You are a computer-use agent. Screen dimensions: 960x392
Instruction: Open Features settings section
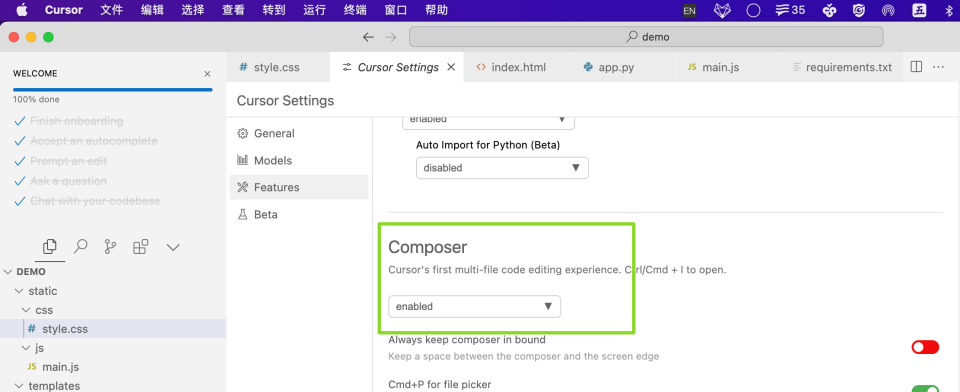(x=299, y=187)
